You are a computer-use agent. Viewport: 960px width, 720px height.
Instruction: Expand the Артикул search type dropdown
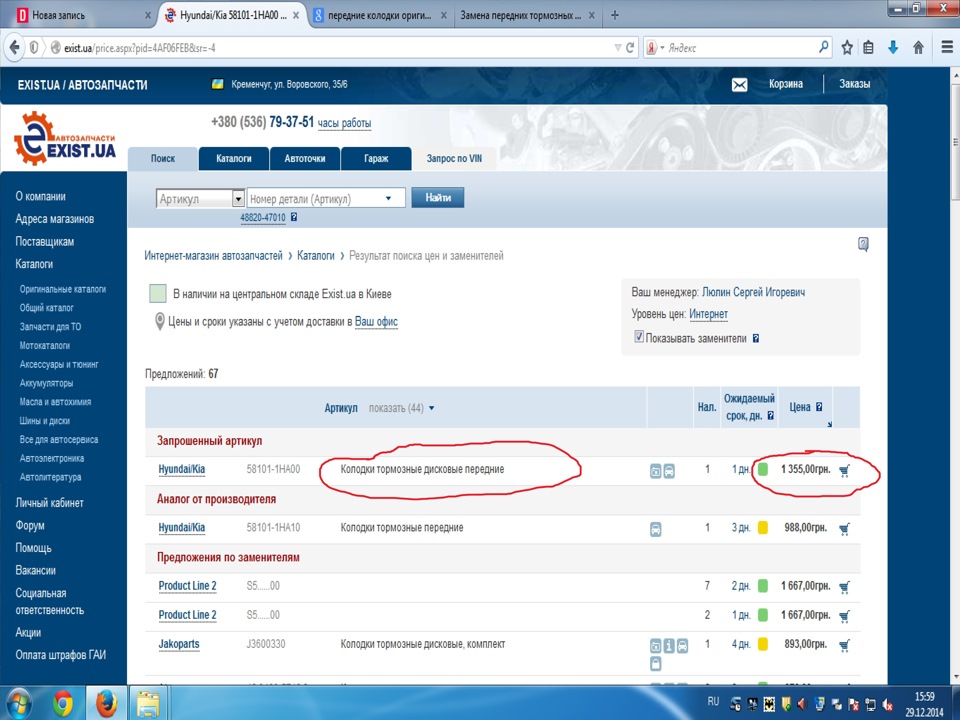point(238,199)
